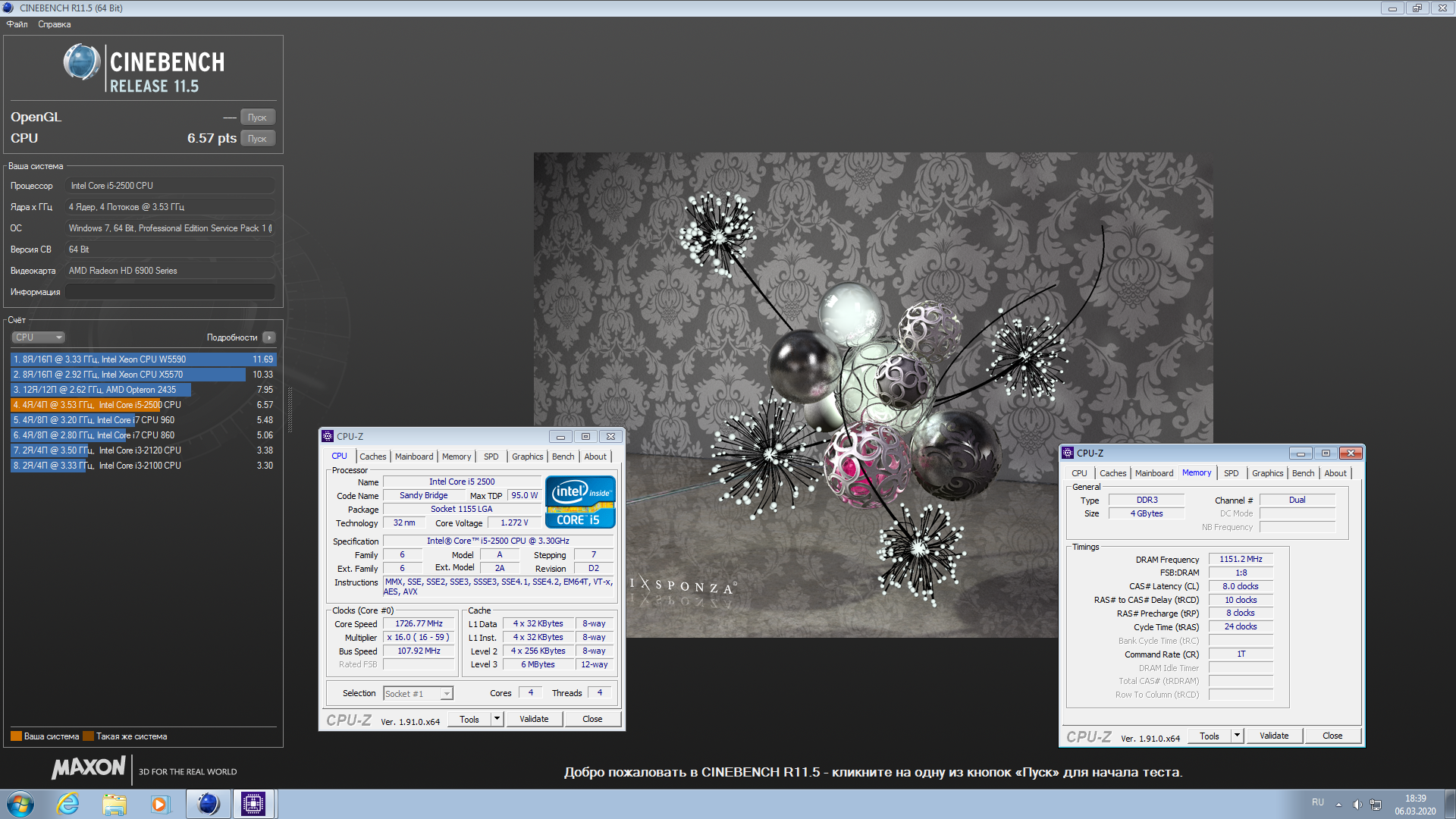Screen dimensions: 1456x819
Task: Click the Intel Core i5 badge in CPU-Z
Action: pyautogui.click(x=580, y=502)
